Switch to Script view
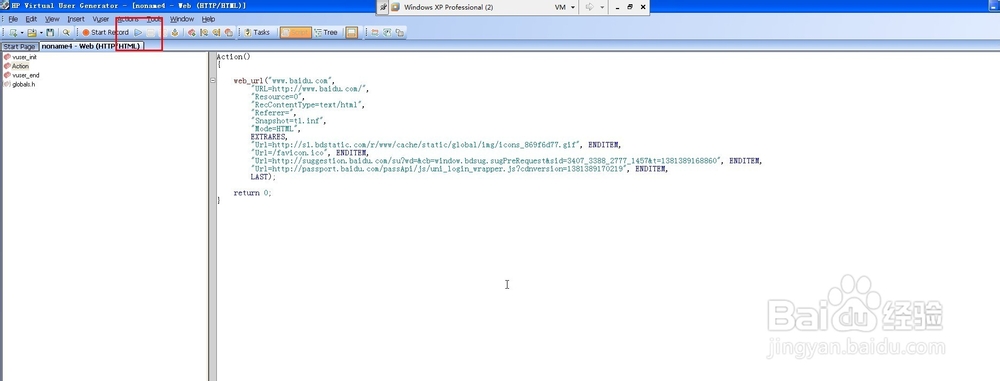The width and height of the screenshot is (1000, 381). click(295, 32)
